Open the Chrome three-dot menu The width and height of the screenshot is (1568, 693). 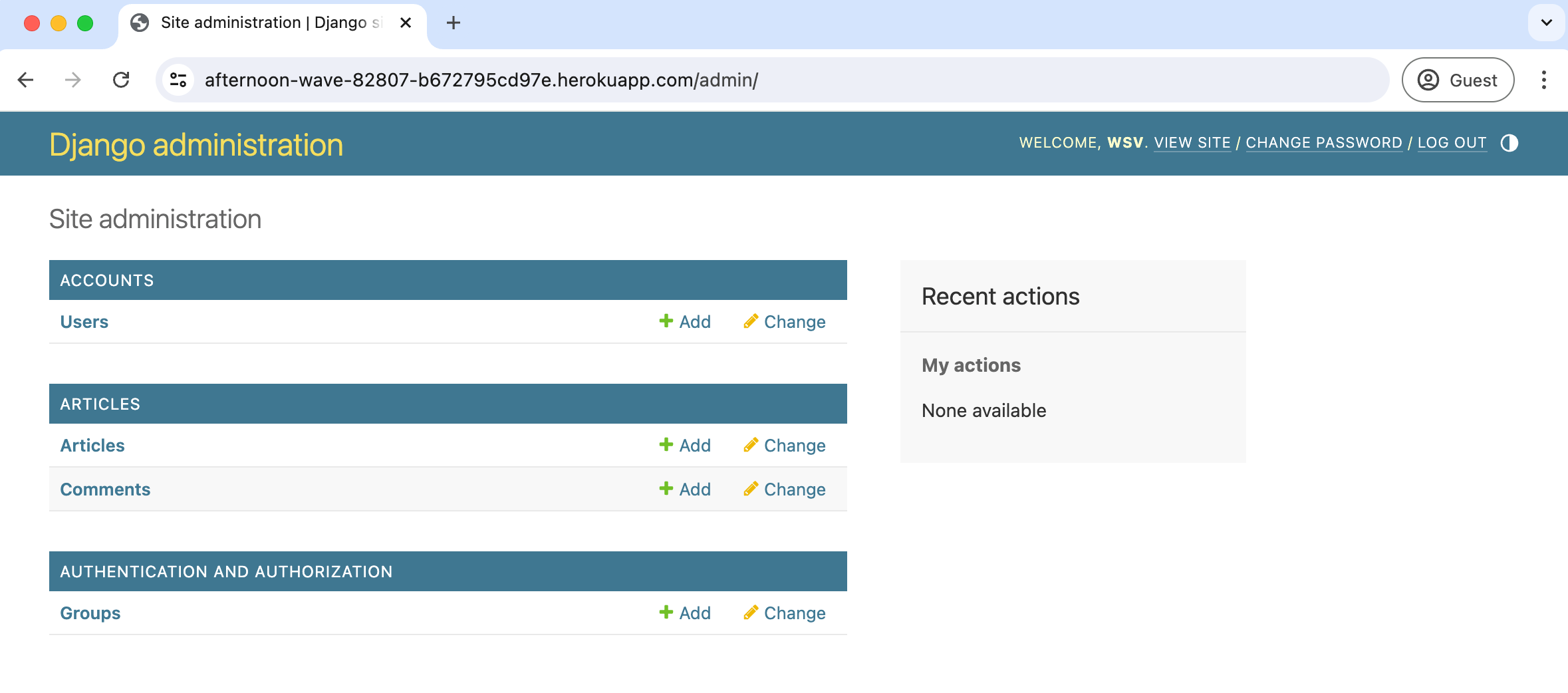coord(1543,80)
